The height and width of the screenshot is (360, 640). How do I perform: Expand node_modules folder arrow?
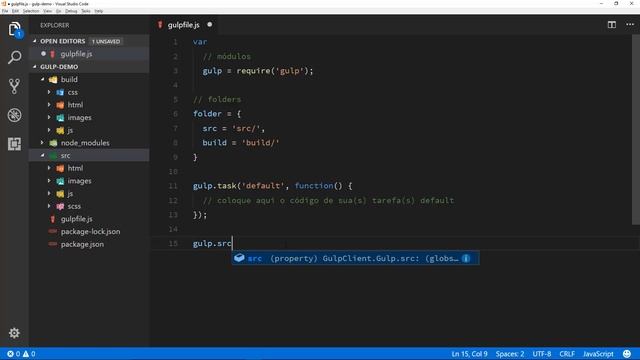(42, 143)
